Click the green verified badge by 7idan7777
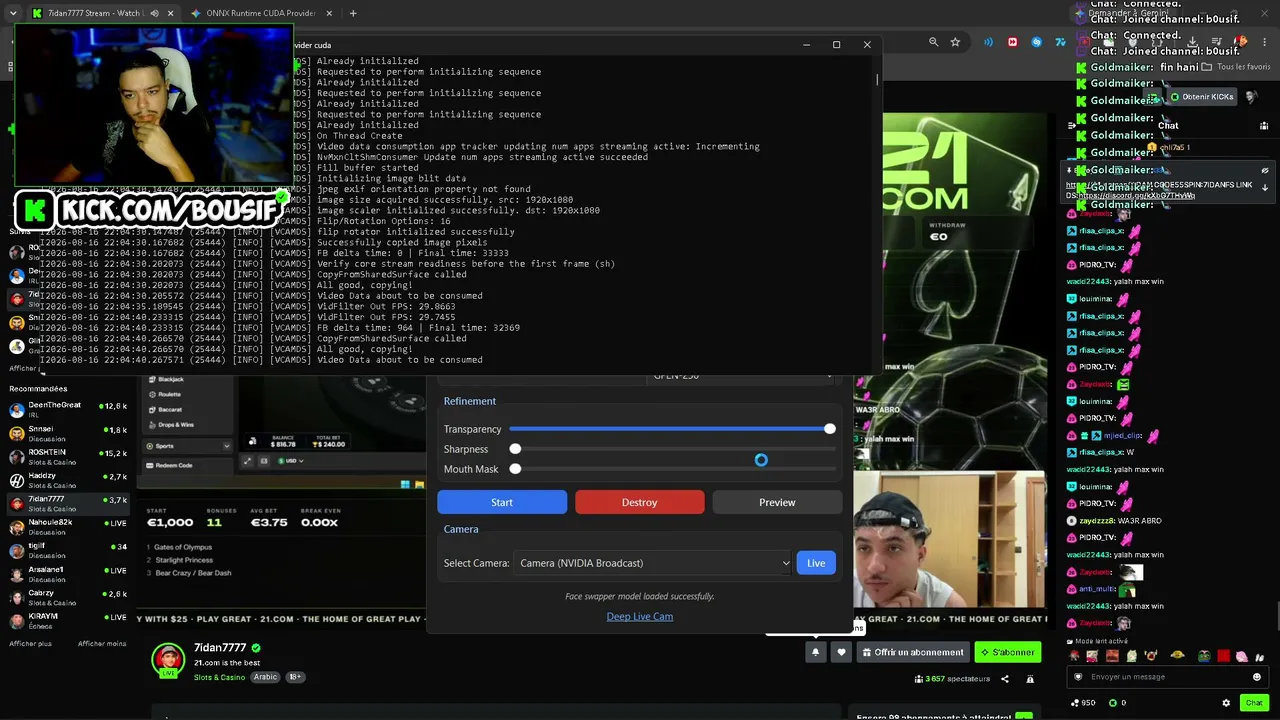This screenshot has height=720, width=1280. point(256,648)
